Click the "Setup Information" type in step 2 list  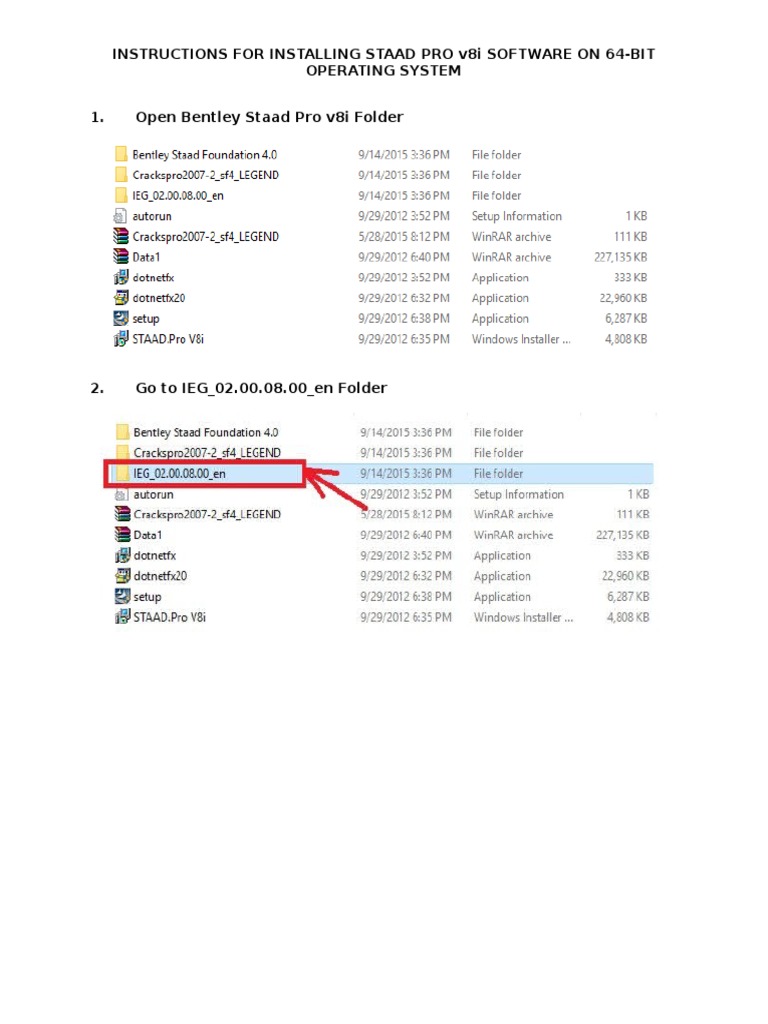[519, 494]
